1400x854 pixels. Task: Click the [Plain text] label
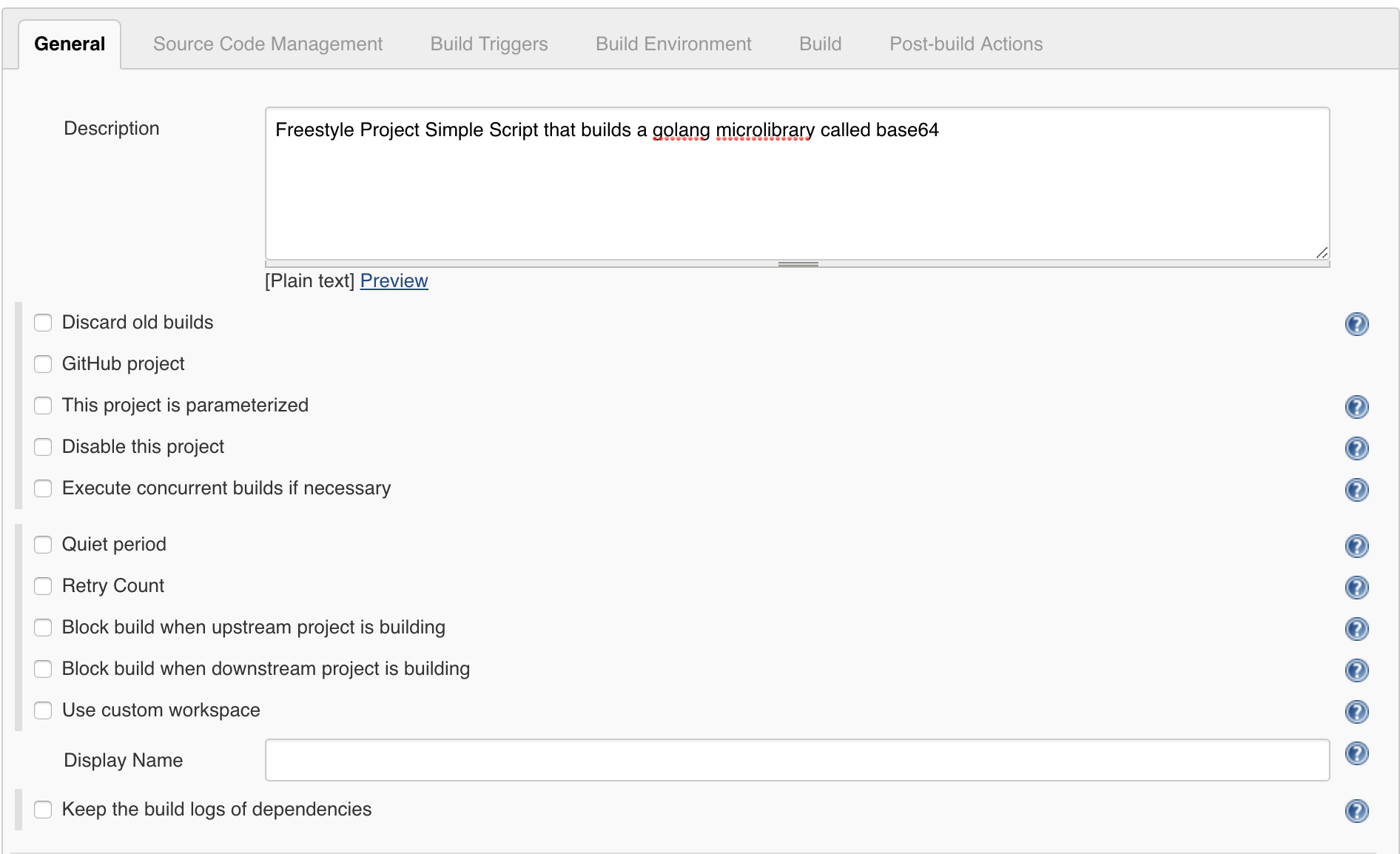[310, 281]
